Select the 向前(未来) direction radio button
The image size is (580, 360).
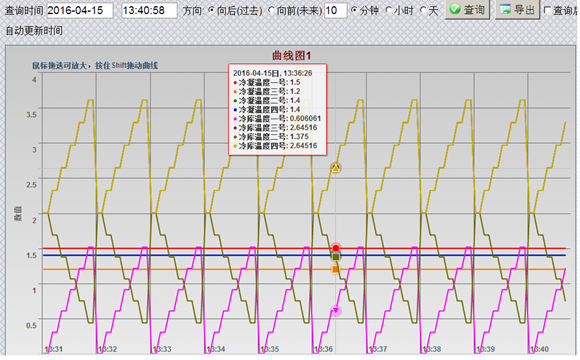(x=271, y=10)
